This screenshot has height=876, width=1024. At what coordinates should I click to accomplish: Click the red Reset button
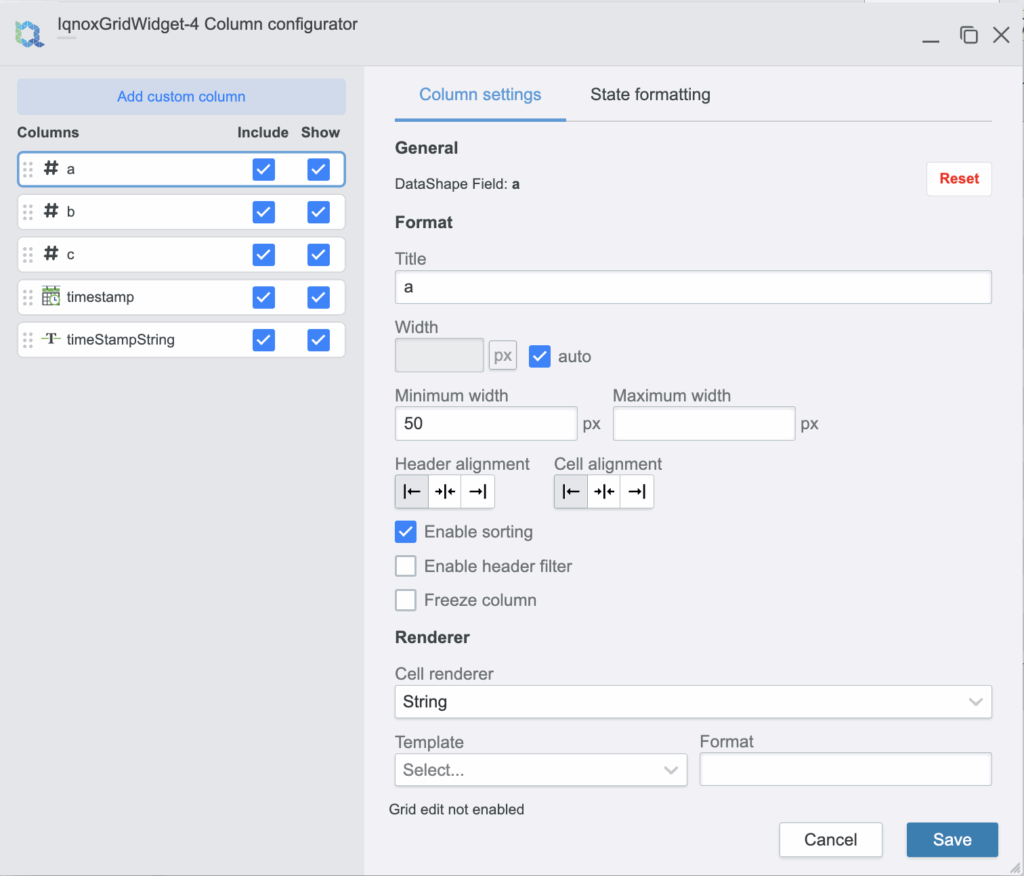click(x=958, y=178)
